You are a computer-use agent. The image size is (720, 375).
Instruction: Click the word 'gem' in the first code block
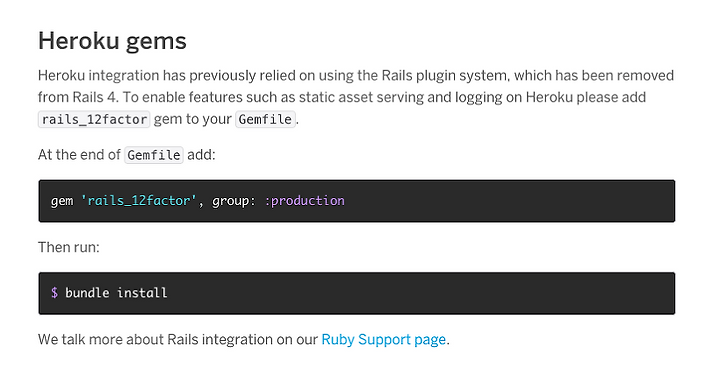click(62, 201)
